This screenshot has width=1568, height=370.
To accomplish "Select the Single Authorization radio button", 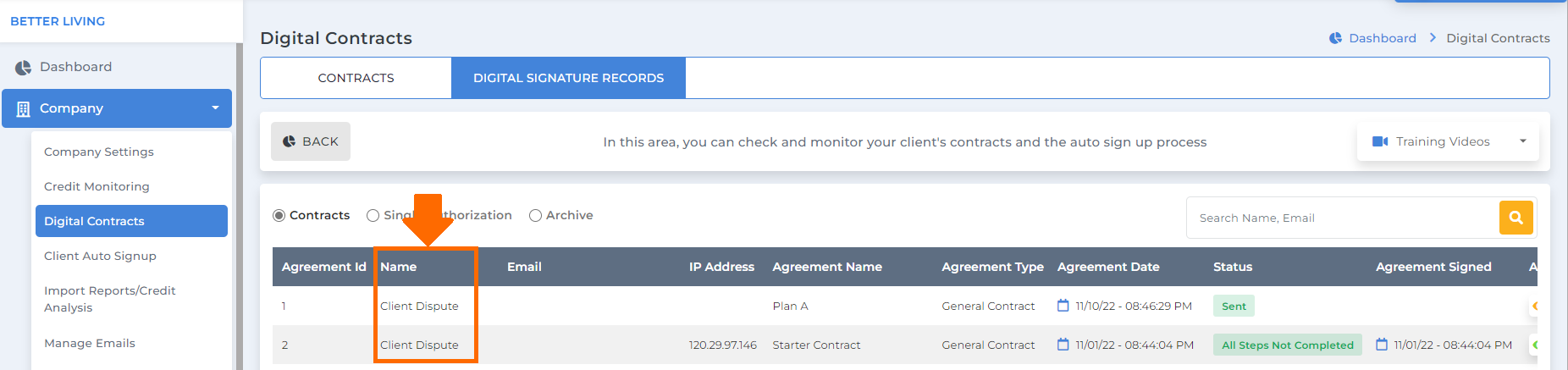I will [373, 216].
